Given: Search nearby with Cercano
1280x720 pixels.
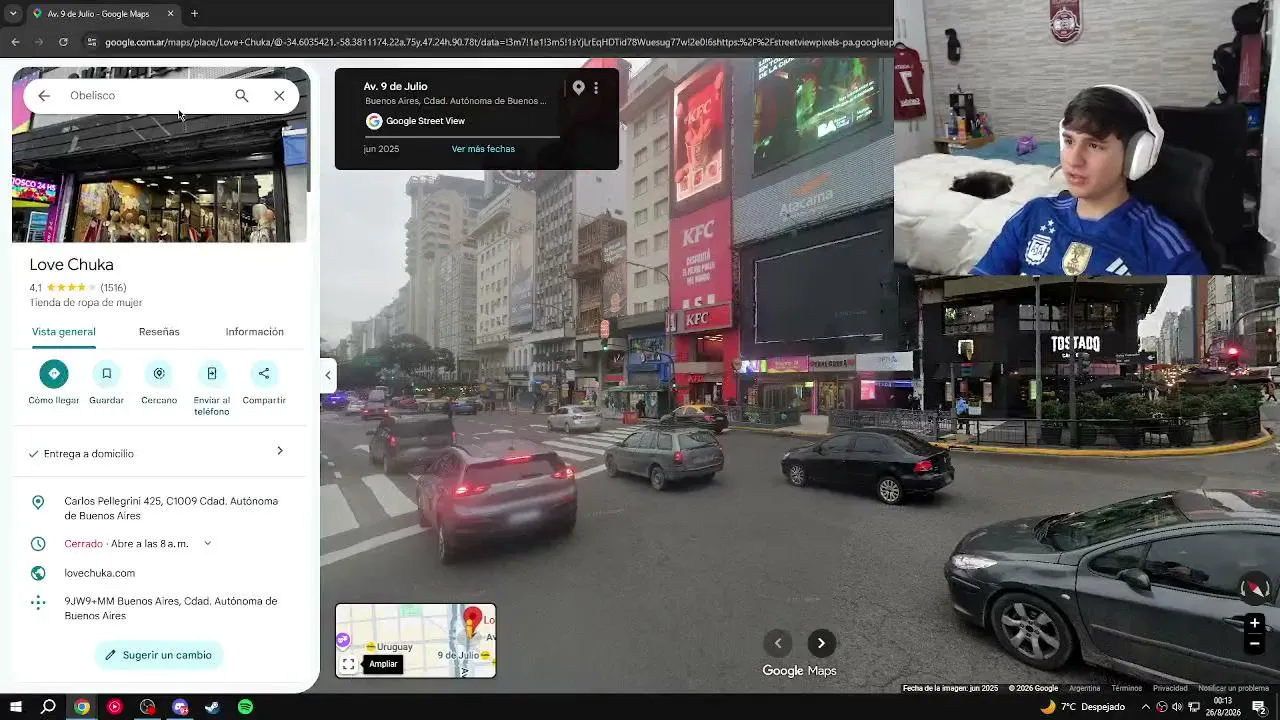Looking at the screenshot, I should coord(159,383).
